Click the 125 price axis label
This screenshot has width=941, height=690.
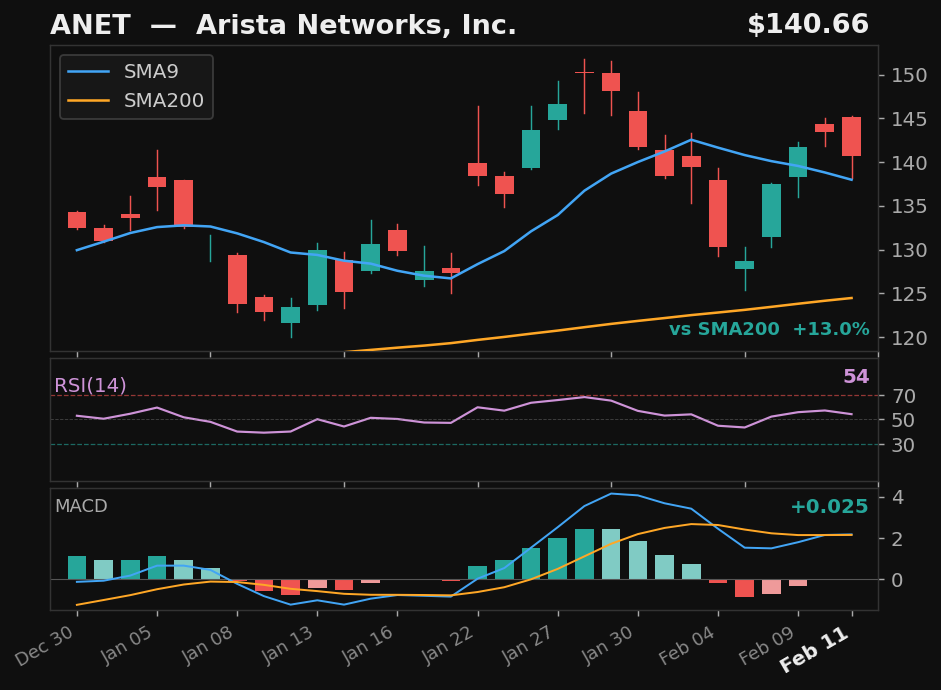tap(909, 295)
